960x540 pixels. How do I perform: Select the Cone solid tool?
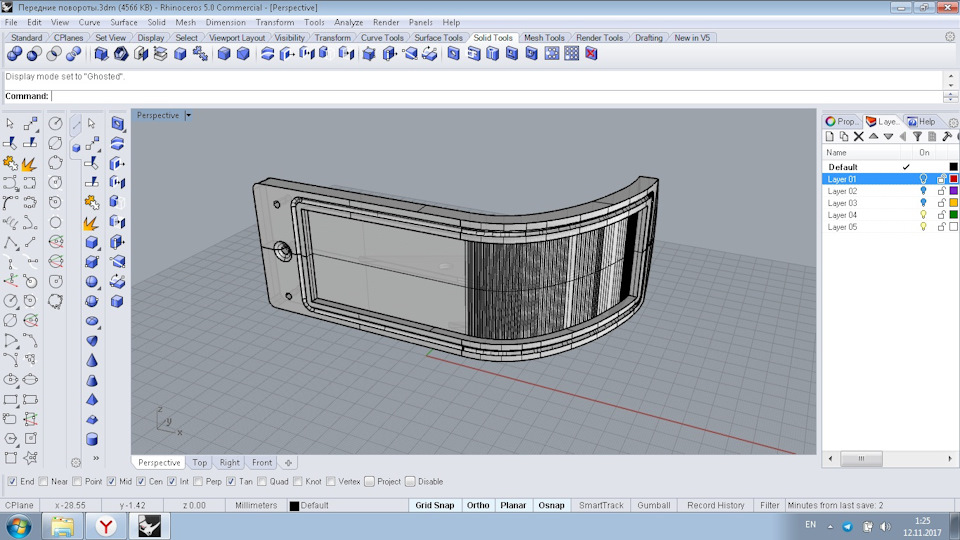(x=92, y=361)
